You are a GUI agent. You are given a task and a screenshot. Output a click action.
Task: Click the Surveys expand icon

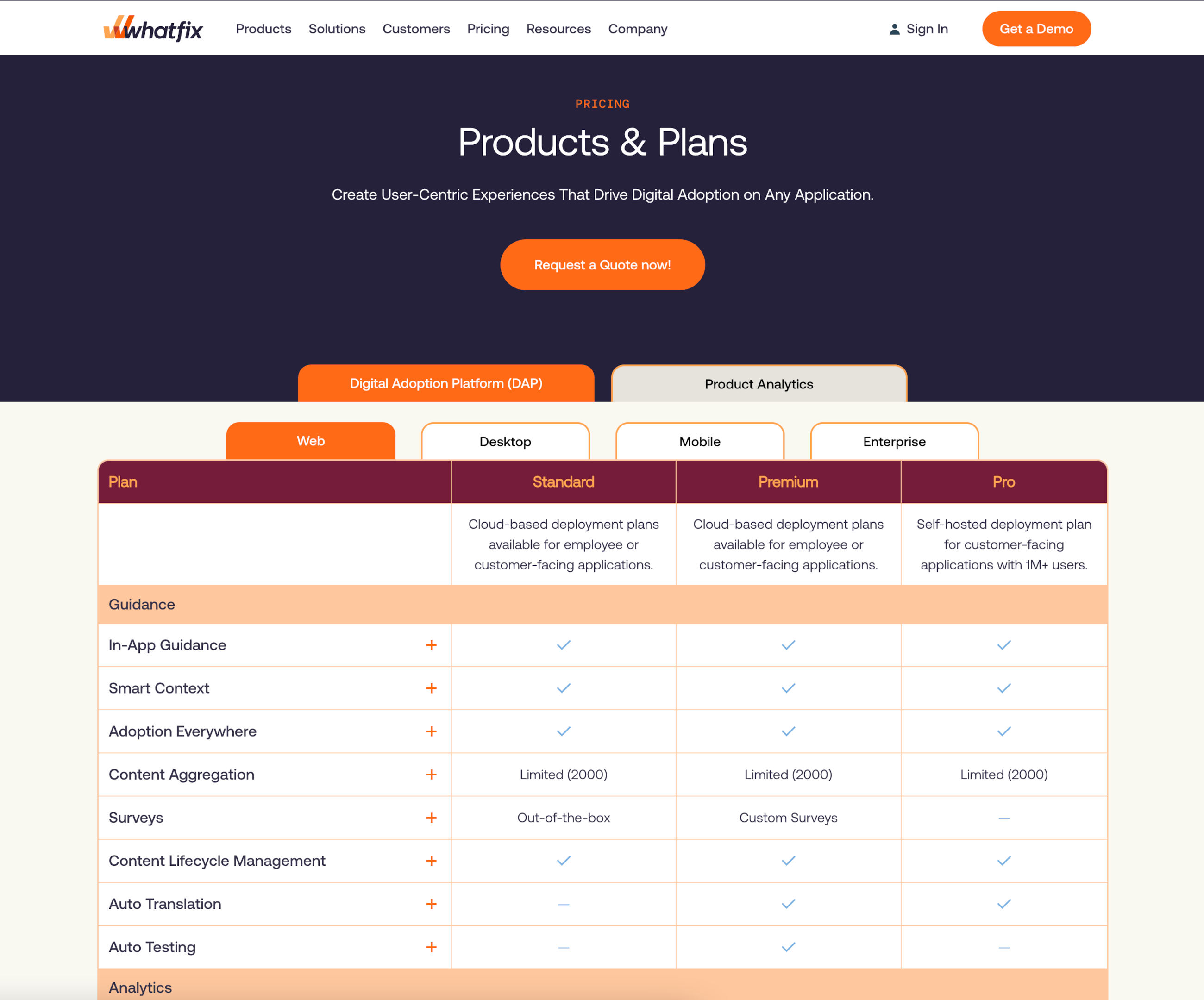tap(431, 817)
